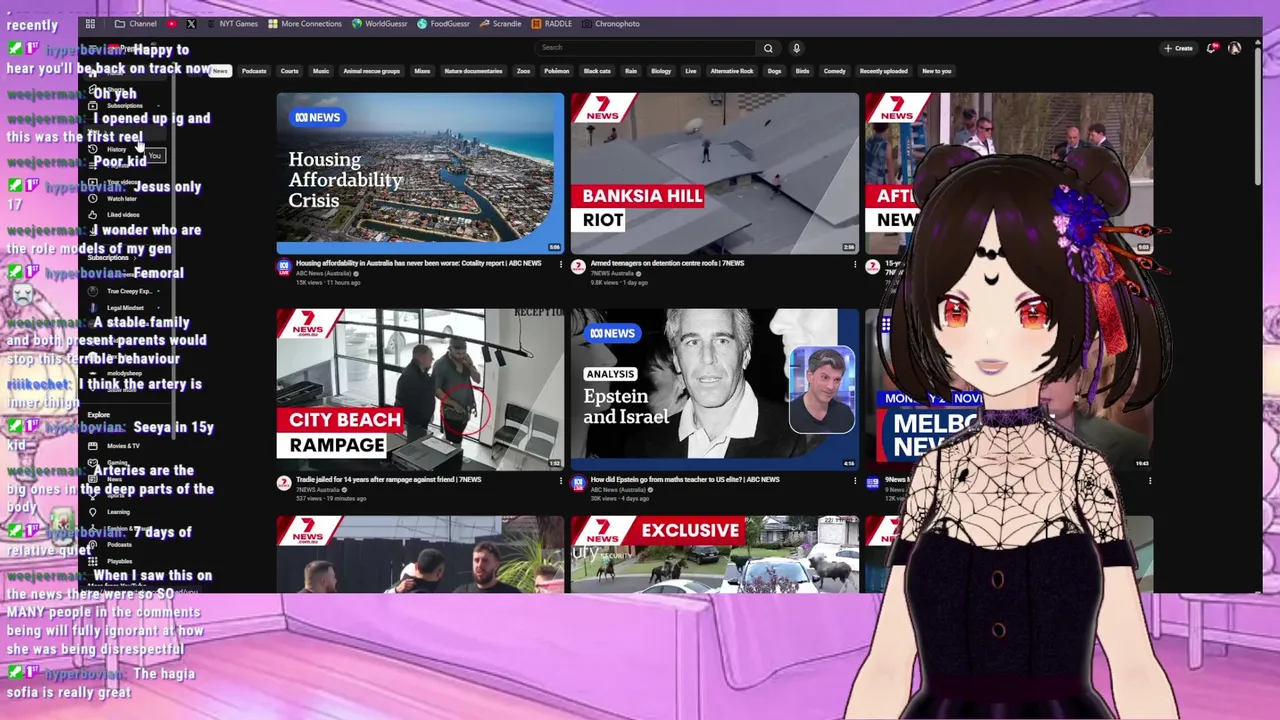Open the 7NEWS Exclusive video thumbnail
Viewport: 1280px width, 720px height.
pos(714,554)
